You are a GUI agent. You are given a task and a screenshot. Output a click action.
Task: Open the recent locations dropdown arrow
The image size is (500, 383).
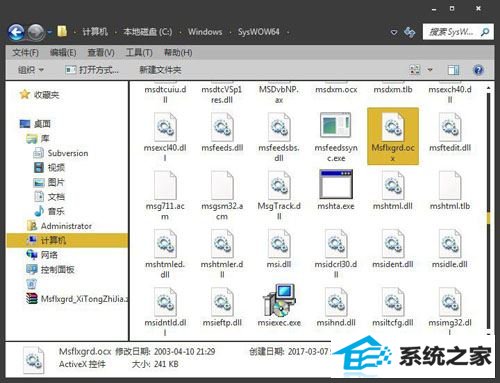tap(49, 32)
